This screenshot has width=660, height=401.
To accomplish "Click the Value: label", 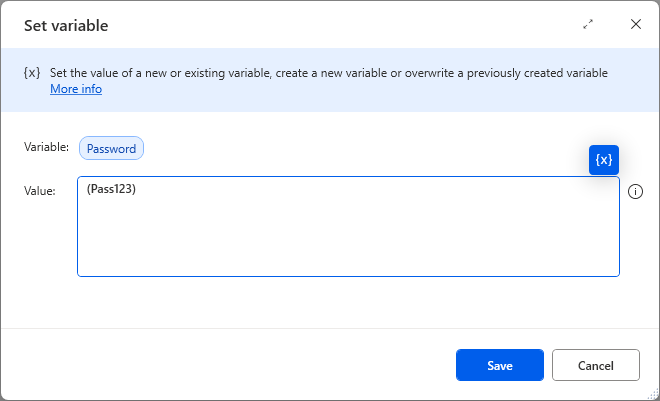I will pyautogui.click(x=40, y=191).
